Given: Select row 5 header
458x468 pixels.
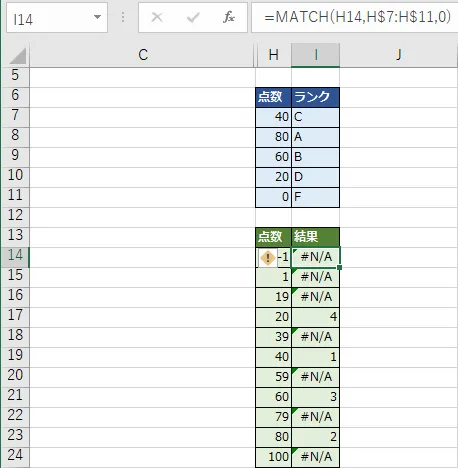Looking at the screenshot, I should pyautogui.click(x=15, y=77).
